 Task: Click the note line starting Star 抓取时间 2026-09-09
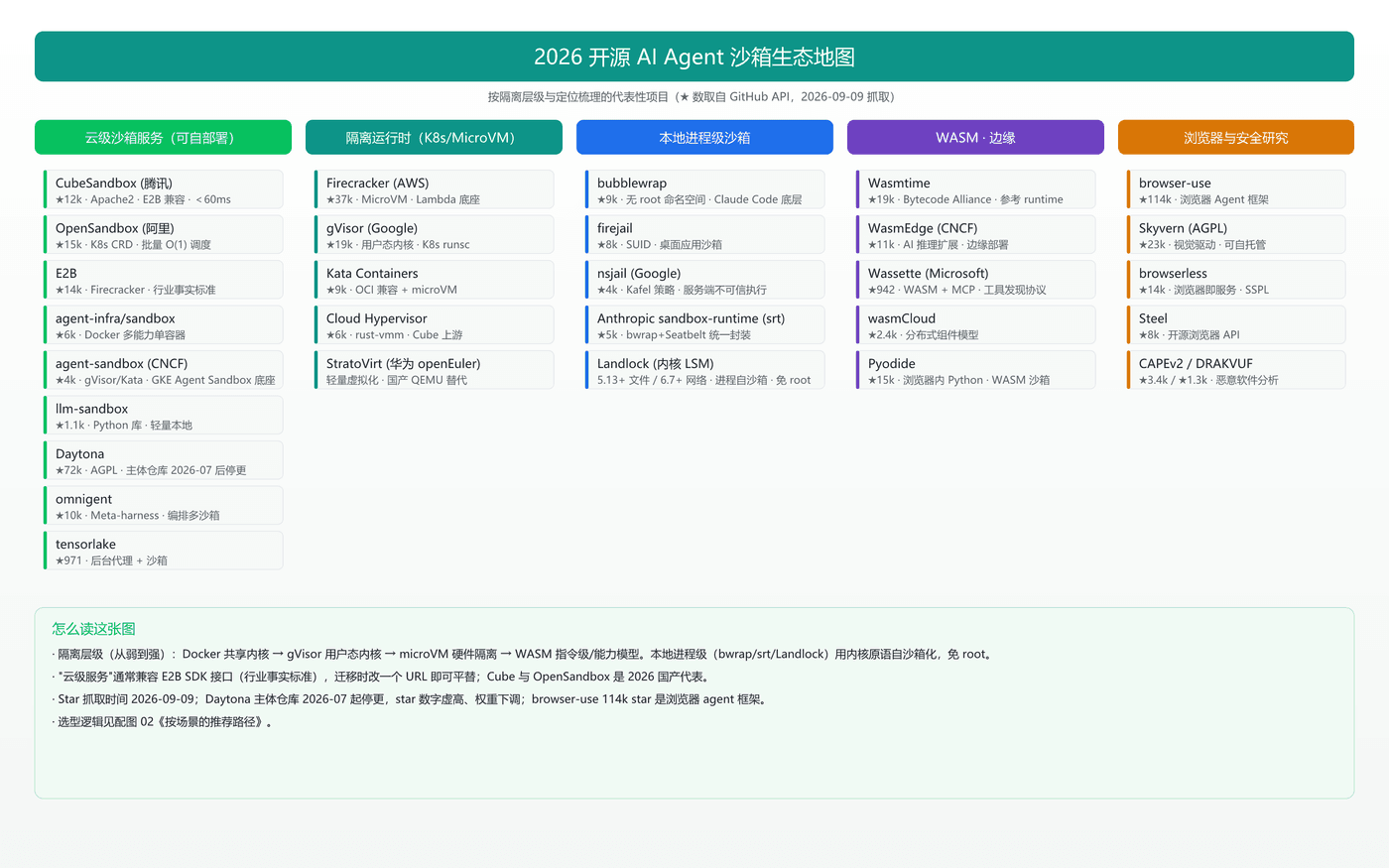tap(411, 699)
